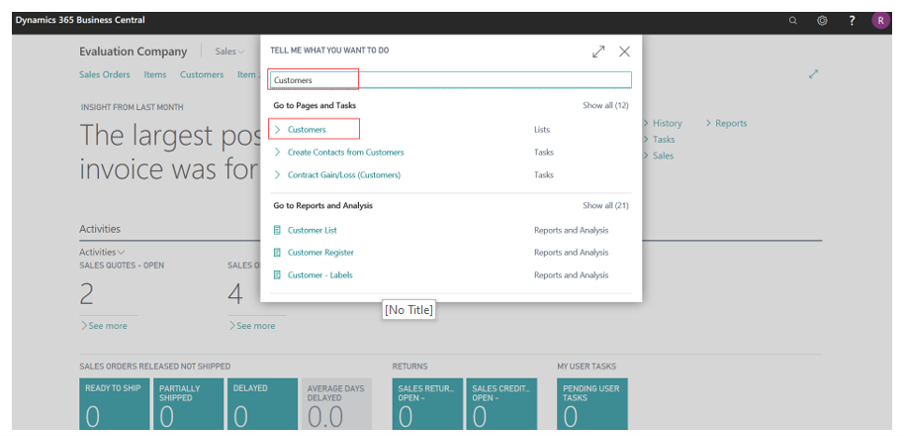Open Customers in navigation bar
The width and height of the screenshot is (904, 436).
pos(202,74)
